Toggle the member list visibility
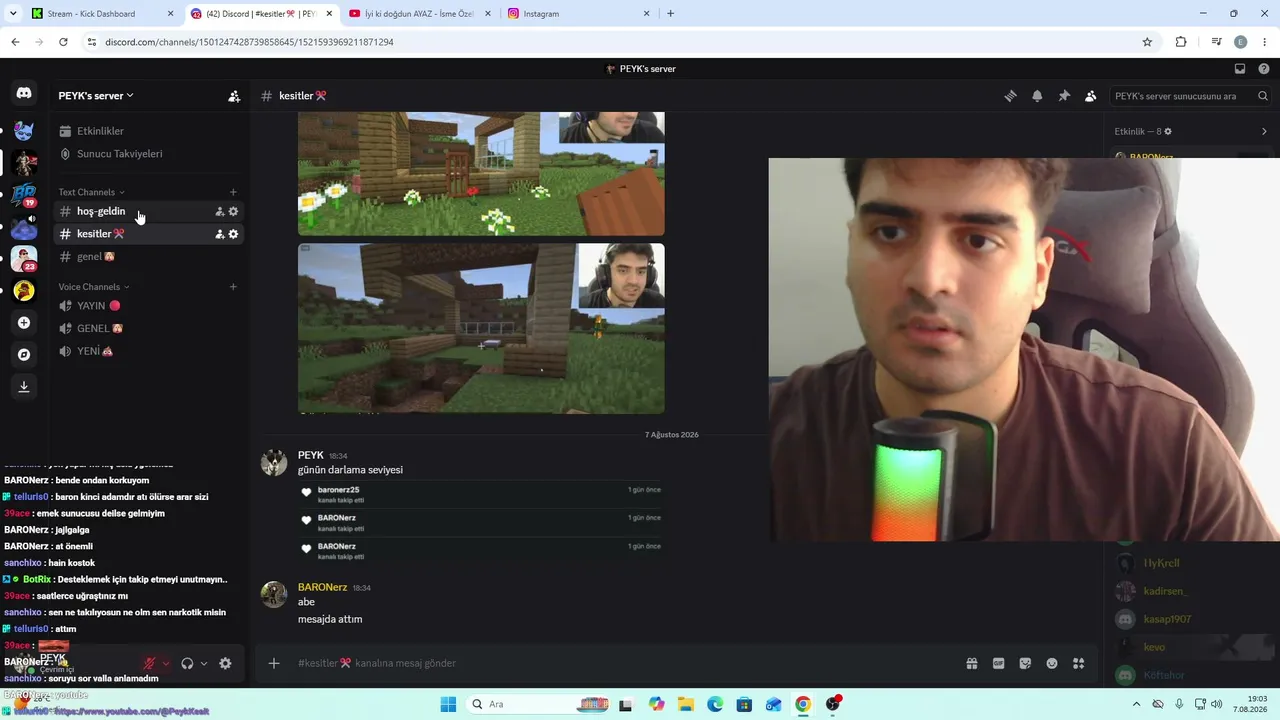 1090,96
